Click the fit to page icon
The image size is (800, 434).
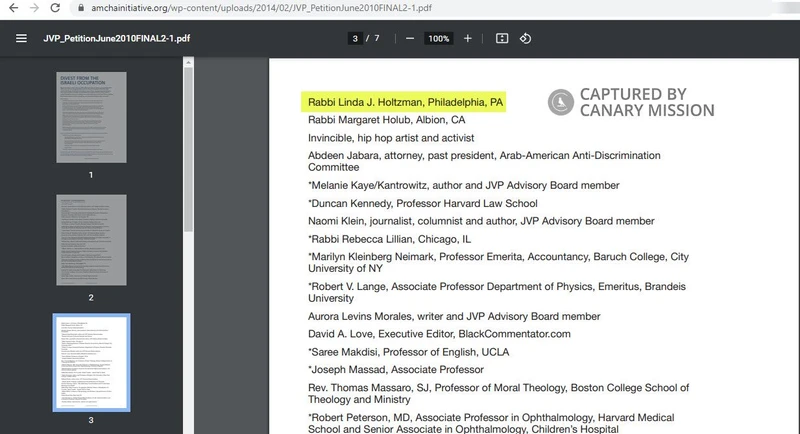tap(502, 38)
